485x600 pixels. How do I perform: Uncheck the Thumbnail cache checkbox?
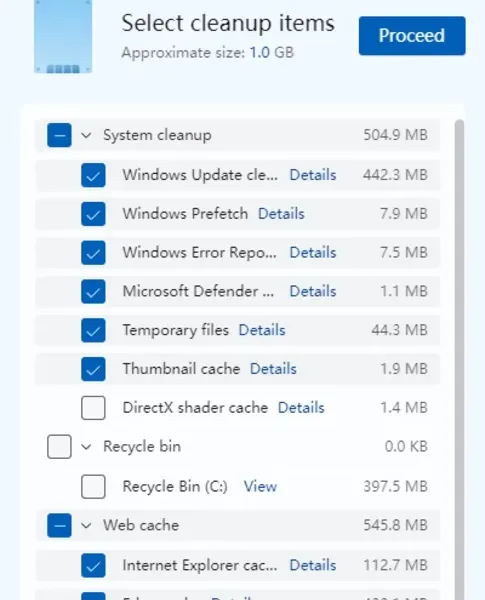[x=93, y=369]
